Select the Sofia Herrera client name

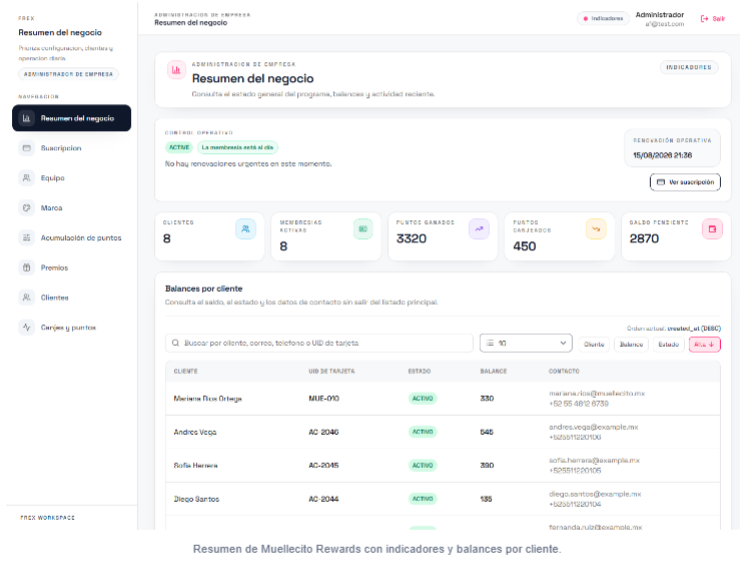[x=195, y=466]
